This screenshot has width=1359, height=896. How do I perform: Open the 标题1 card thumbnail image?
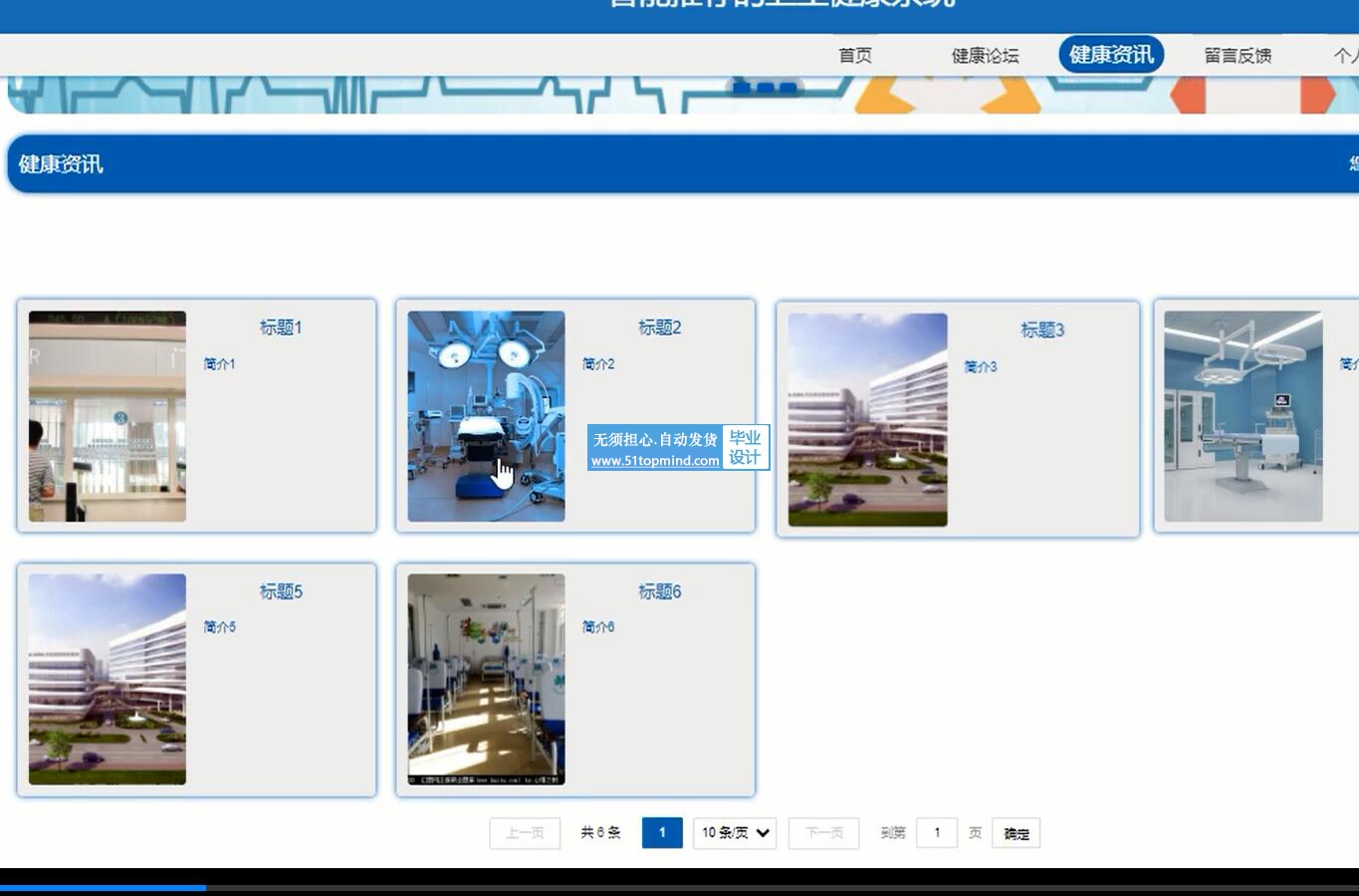pyautogui.click(x=108, y=416)
